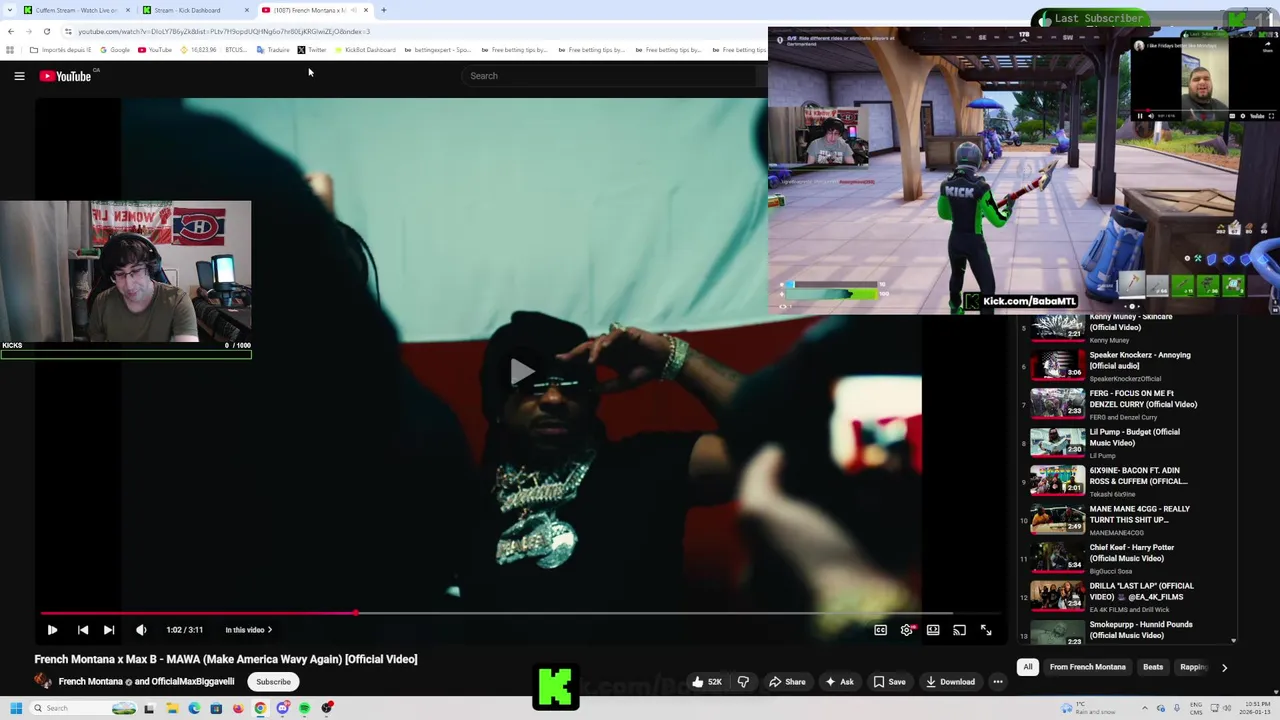Select the Beats filter chip

(x=1153, y=667)
